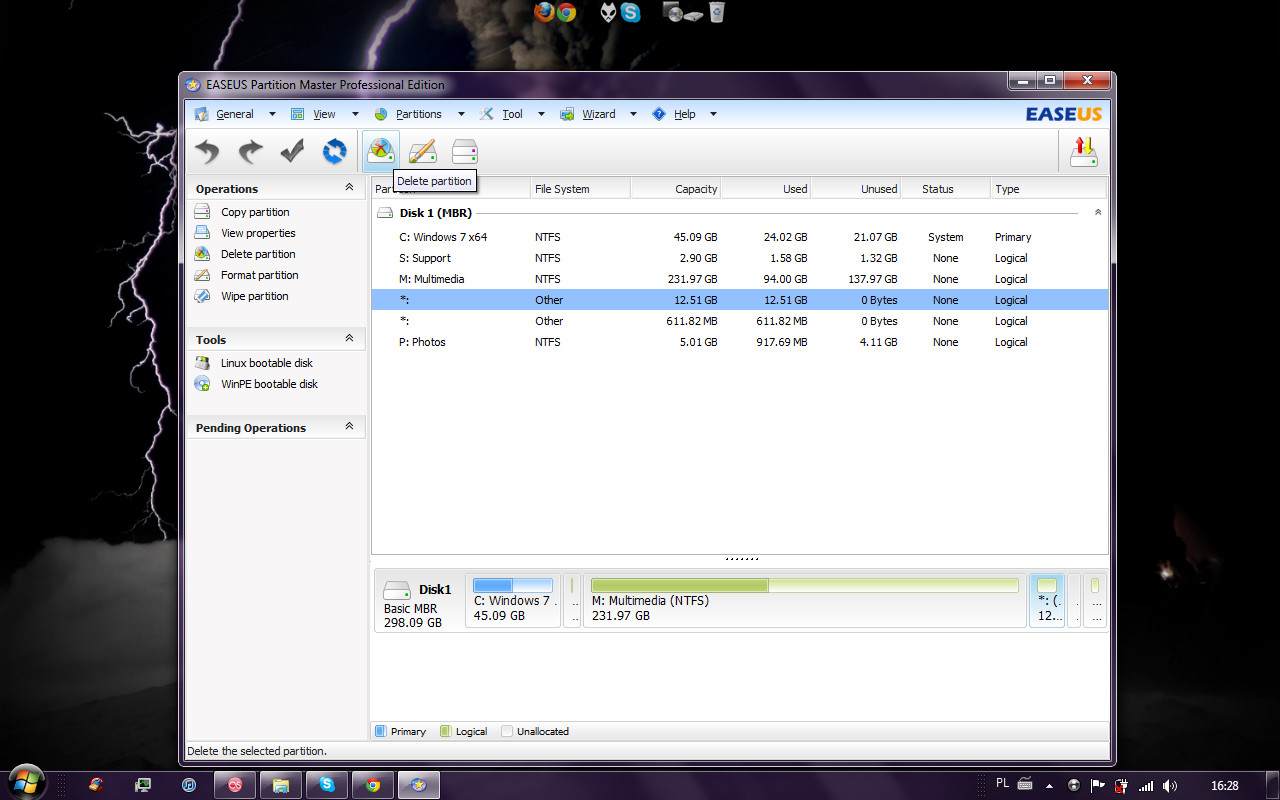Click the Undo arrow in the toolbar
Screen dimensions: 1280x800
point(207,152)
